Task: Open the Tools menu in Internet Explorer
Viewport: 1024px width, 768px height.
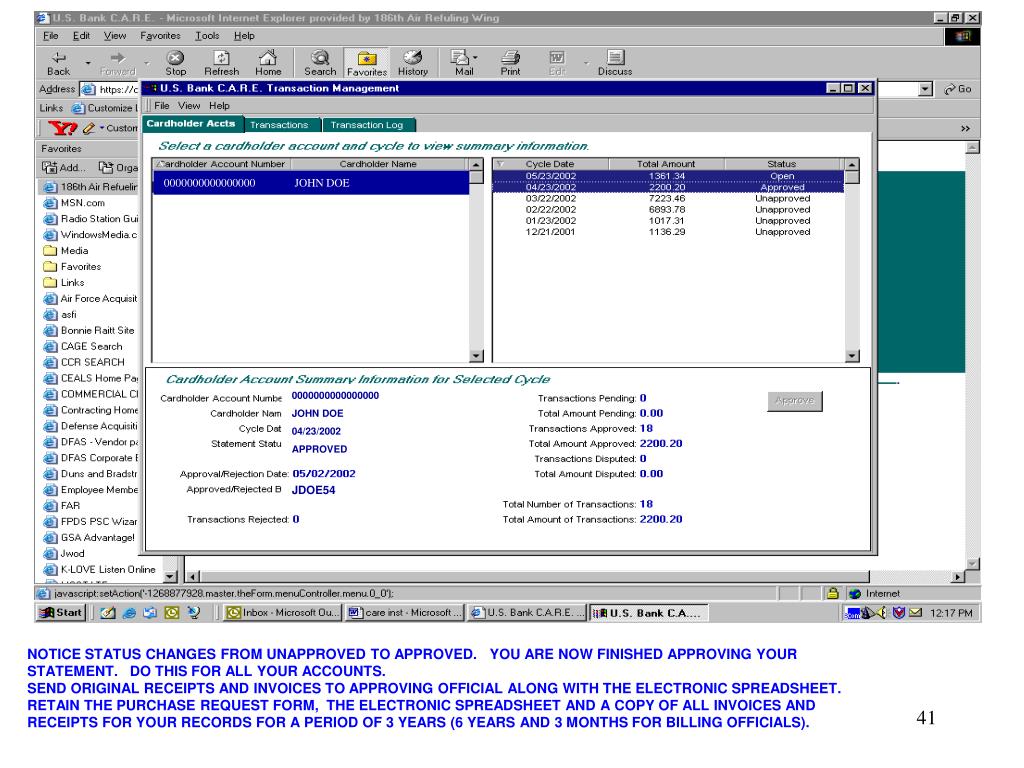Action: click(x=207, y=36)
